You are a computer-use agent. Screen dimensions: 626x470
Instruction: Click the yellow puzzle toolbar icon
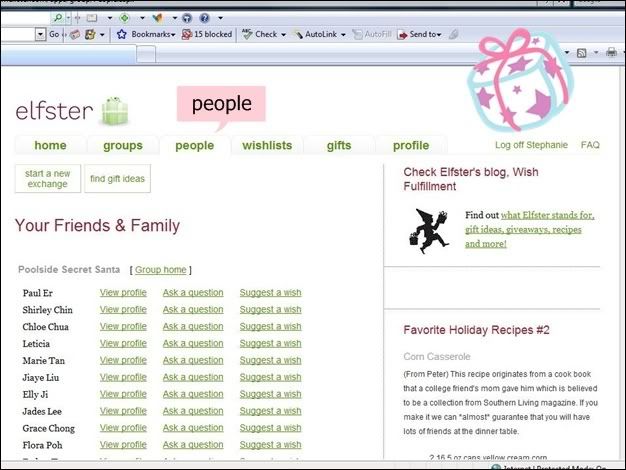click(x=90, y=34)
